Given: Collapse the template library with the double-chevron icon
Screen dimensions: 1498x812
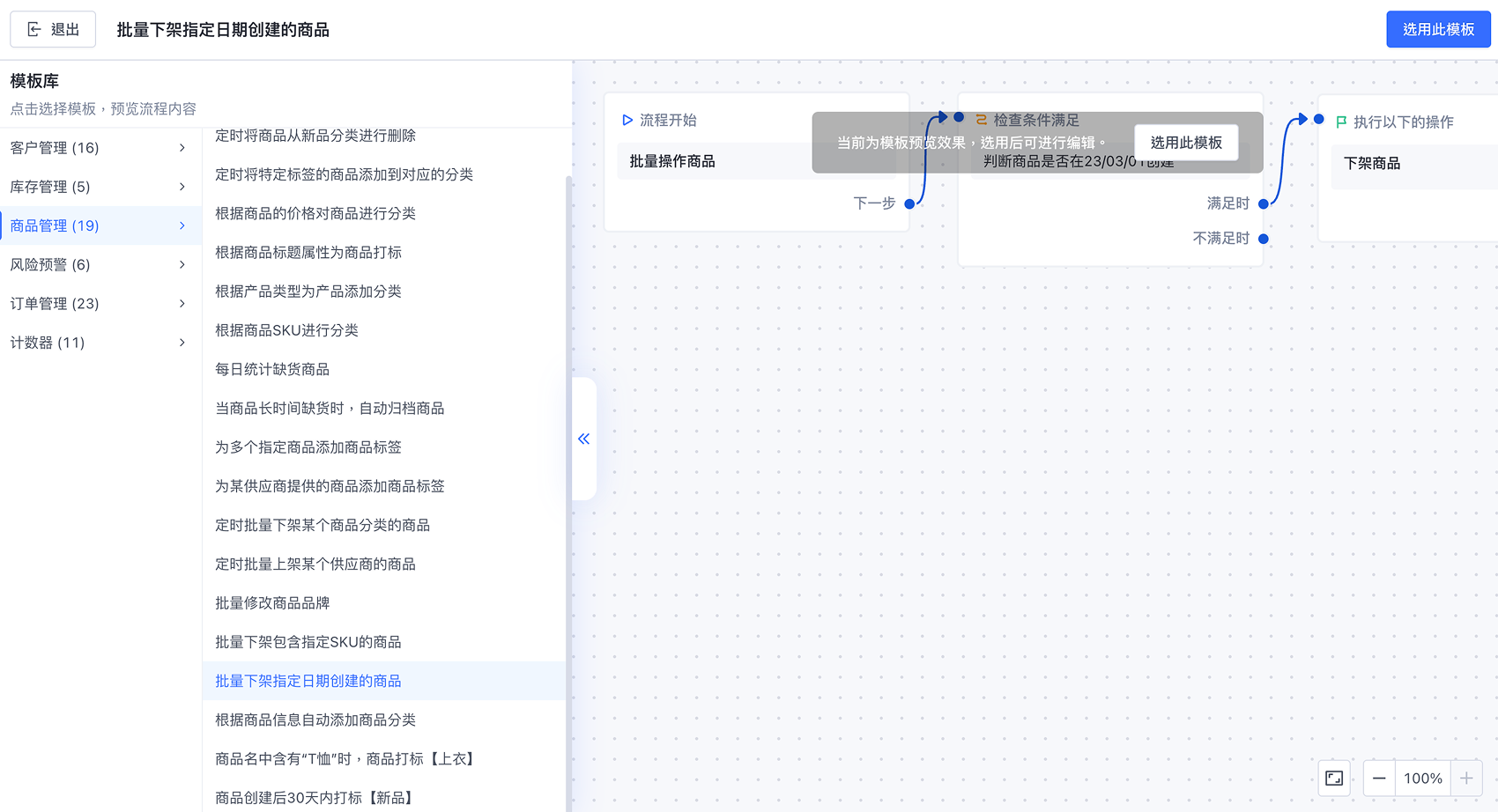Looking at the screenshot, I should pos(583,439).
